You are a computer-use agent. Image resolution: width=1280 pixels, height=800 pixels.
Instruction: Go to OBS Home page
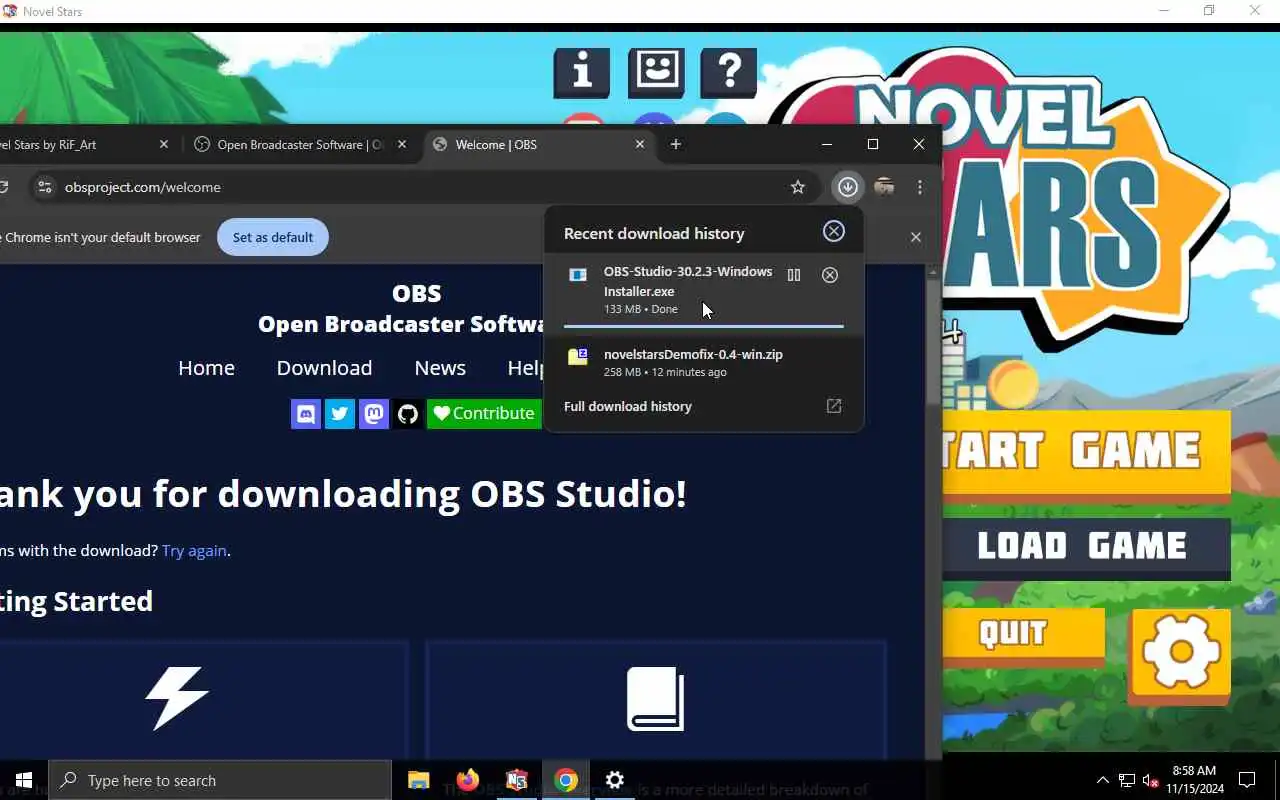206,368
